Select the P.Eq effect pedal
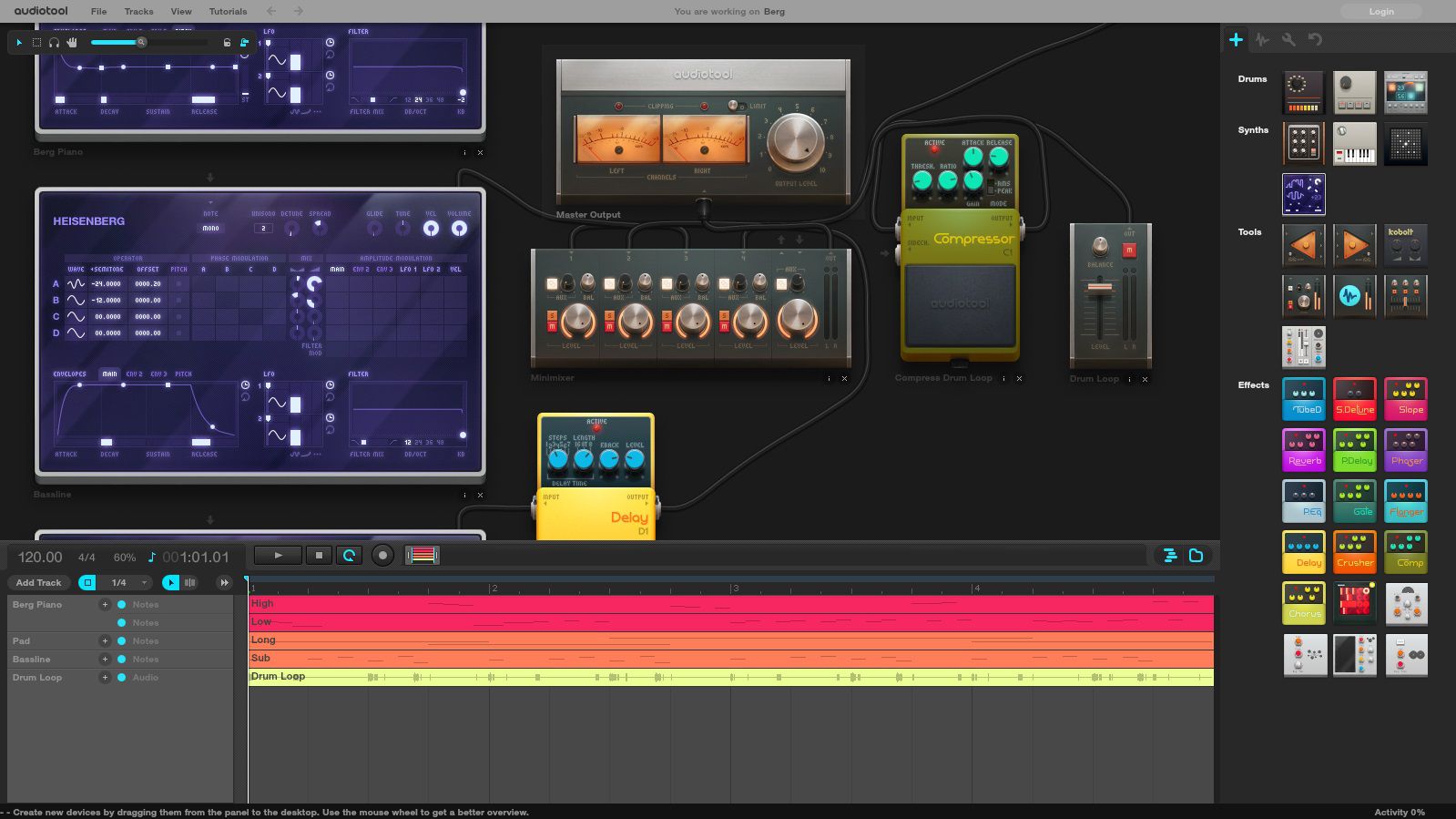The image size is (1456, 819). click(x=1303, y=501)
